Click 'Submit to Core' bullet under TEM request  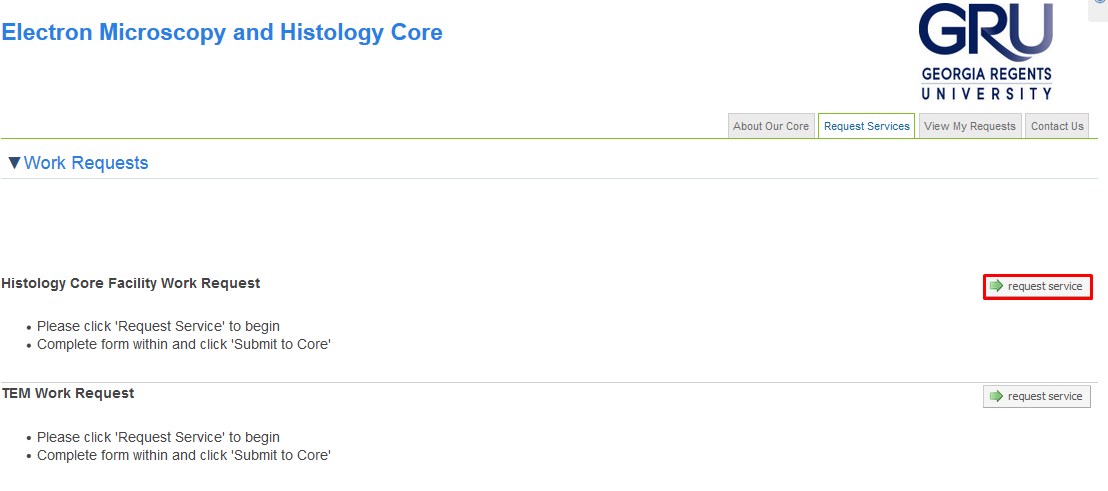point(184,455)
